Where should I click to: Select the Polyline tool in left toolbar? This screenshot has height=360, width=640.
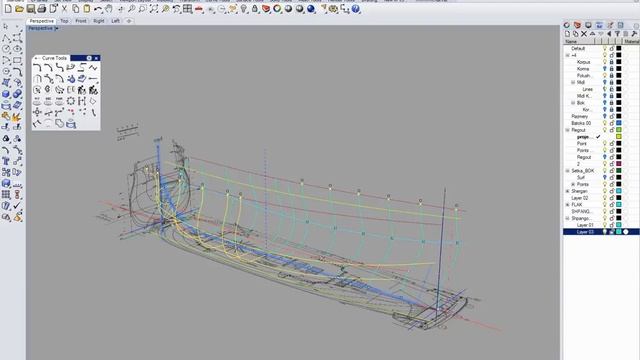click(x=6, y=38)
